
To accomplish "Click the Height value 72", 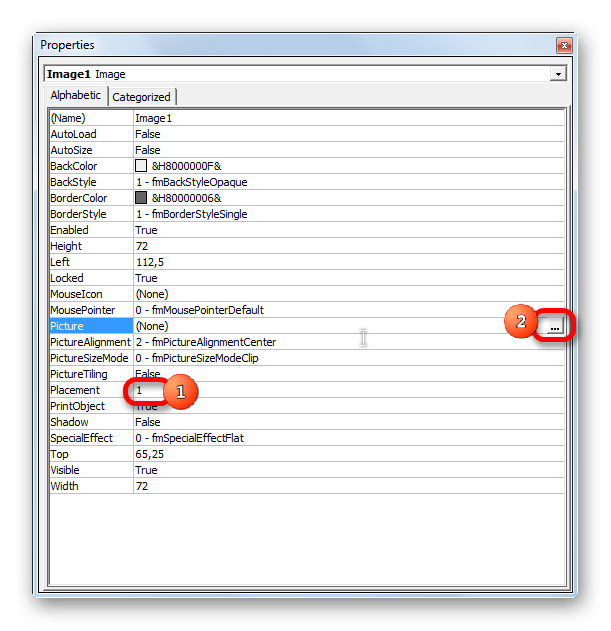I will (x=349, y=246).
